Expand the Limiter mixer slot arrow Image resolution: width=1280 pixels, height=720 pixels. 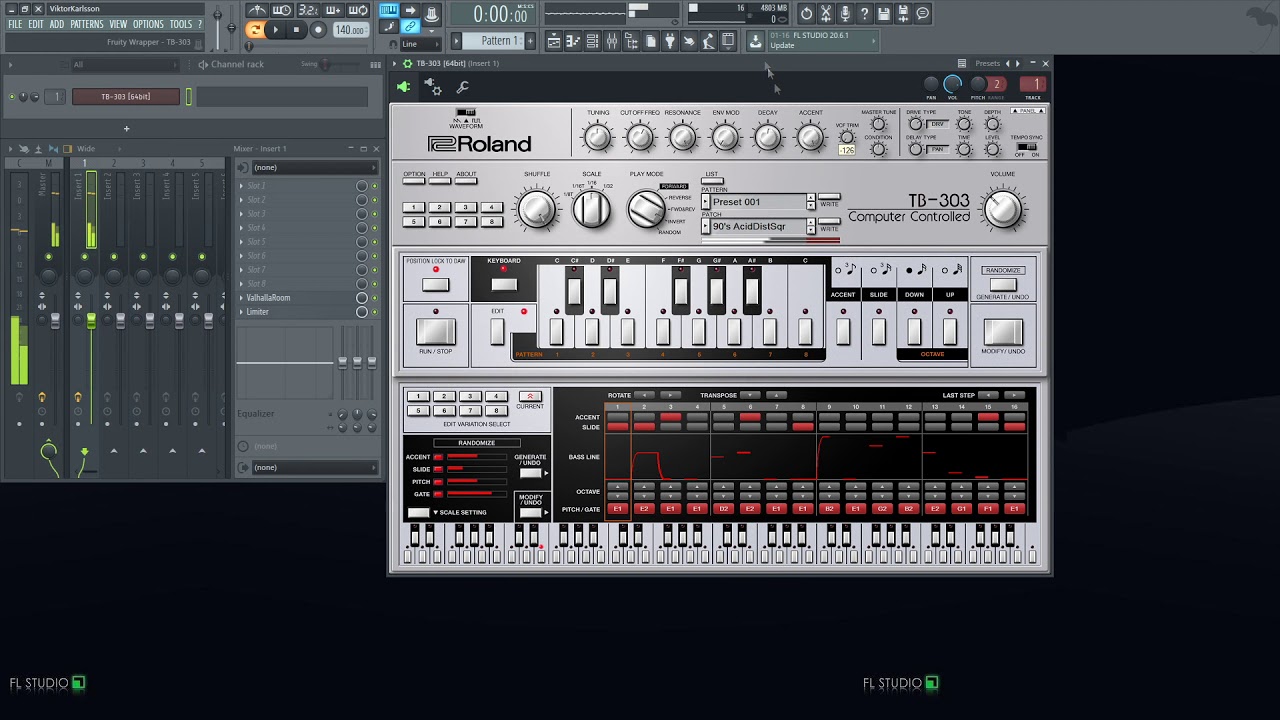[241, 312]
